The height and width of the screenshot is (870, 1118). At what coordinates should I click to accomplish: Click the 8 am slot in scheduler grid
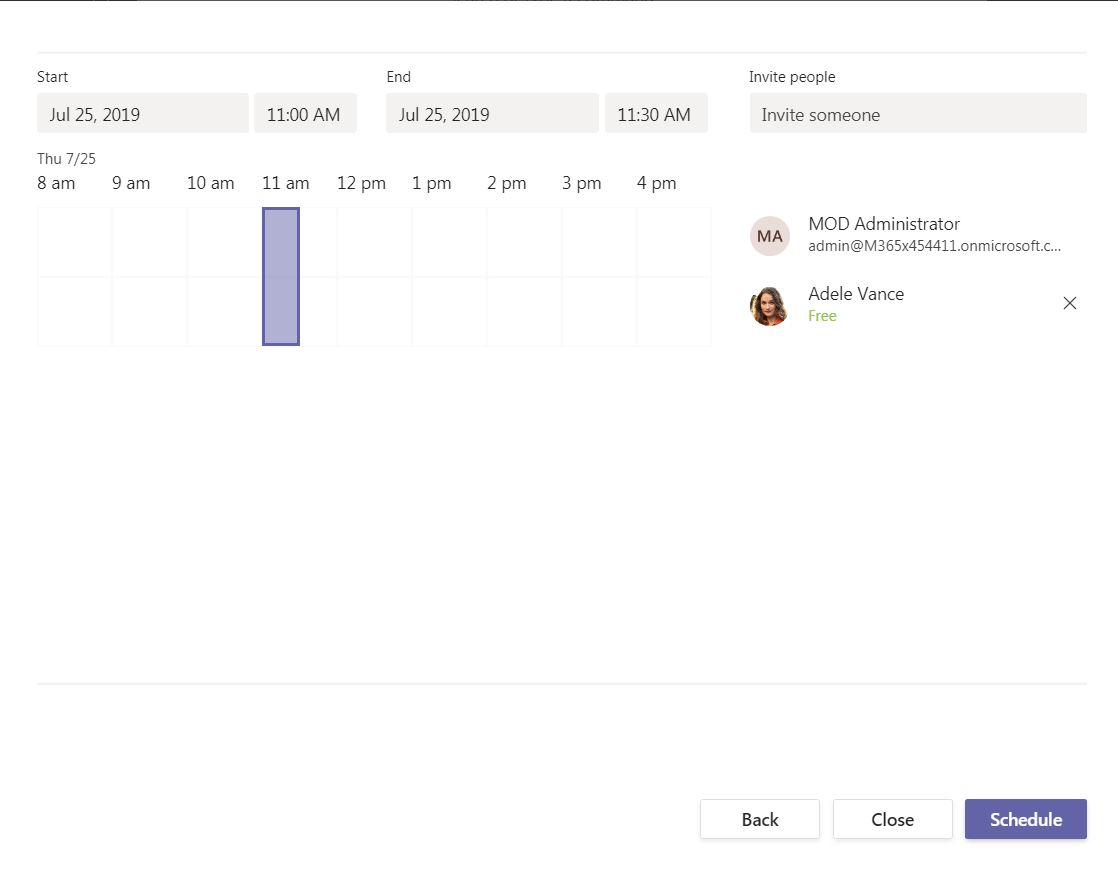(x=75, y=276)
